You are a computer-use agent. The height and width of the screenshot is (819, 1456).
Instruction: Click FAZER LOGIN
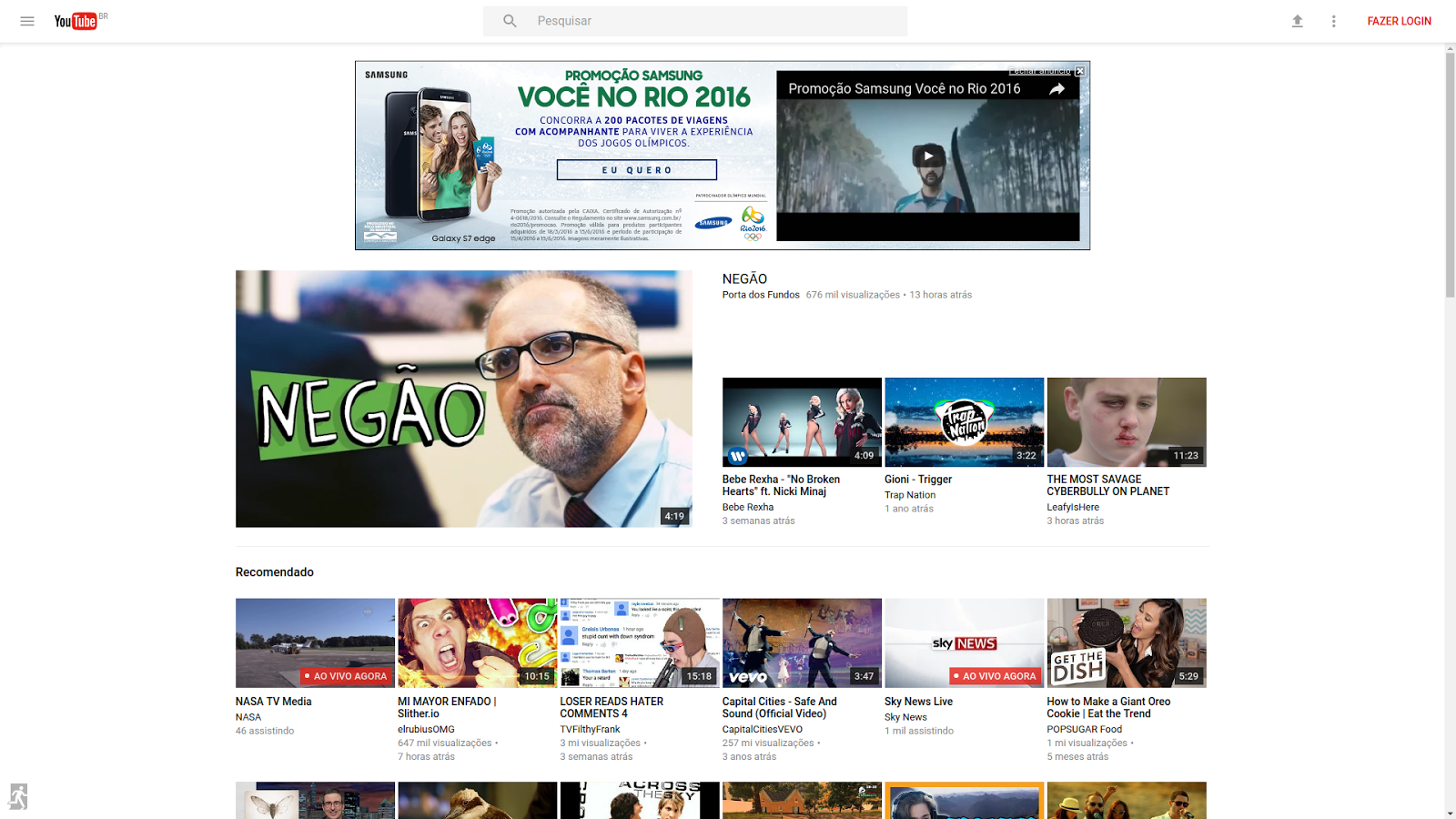[1399, 21]
